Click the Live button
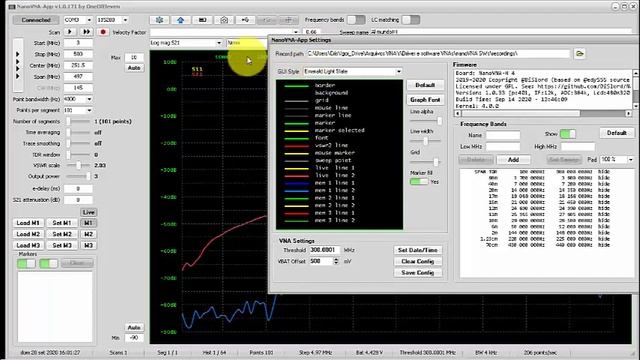 pos(89,212)
